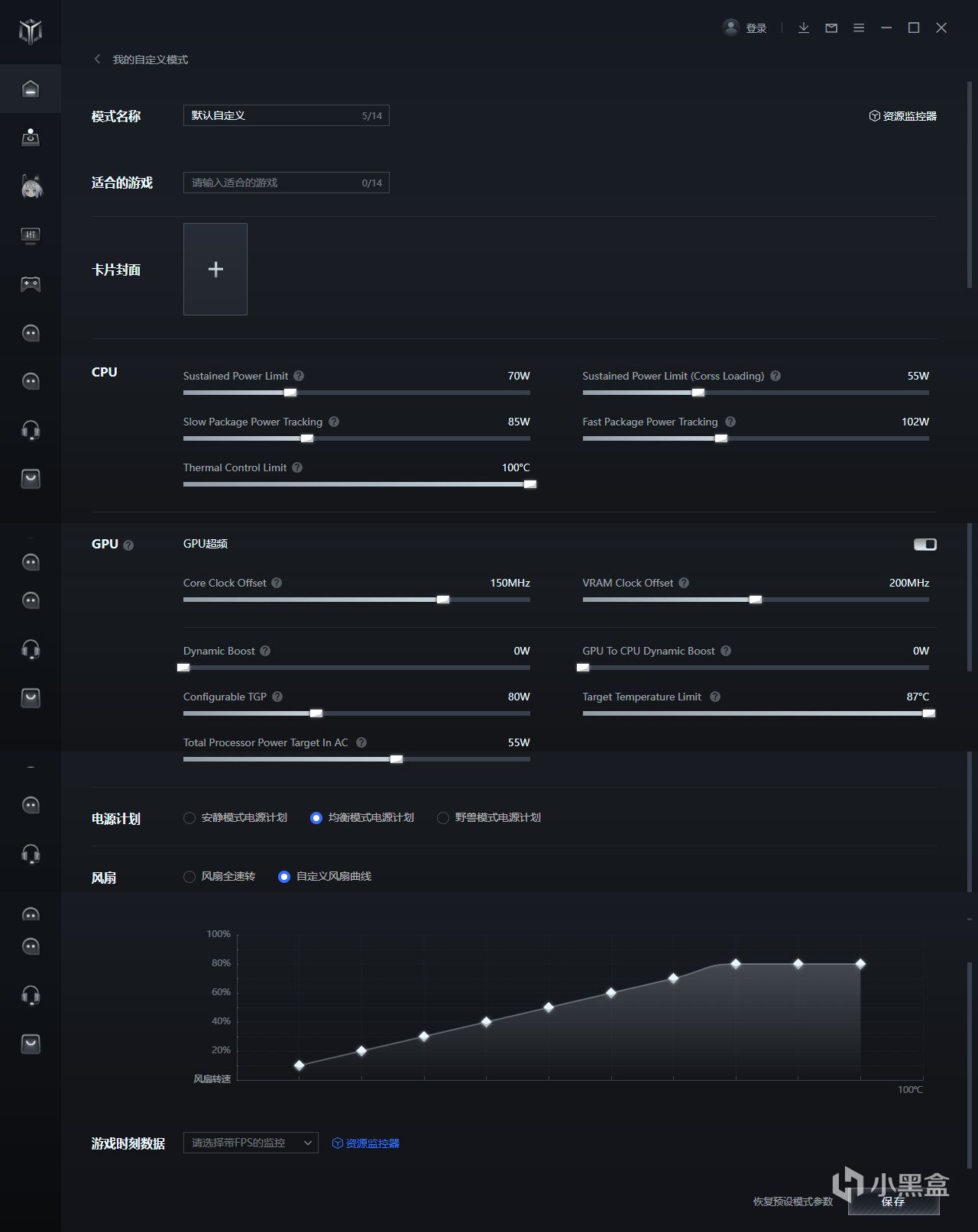This screenshot has width=978, height=1232.
Task: Show help for Sustained Power Limit (Corss Loading)
Action: click(x=776, y=376)
